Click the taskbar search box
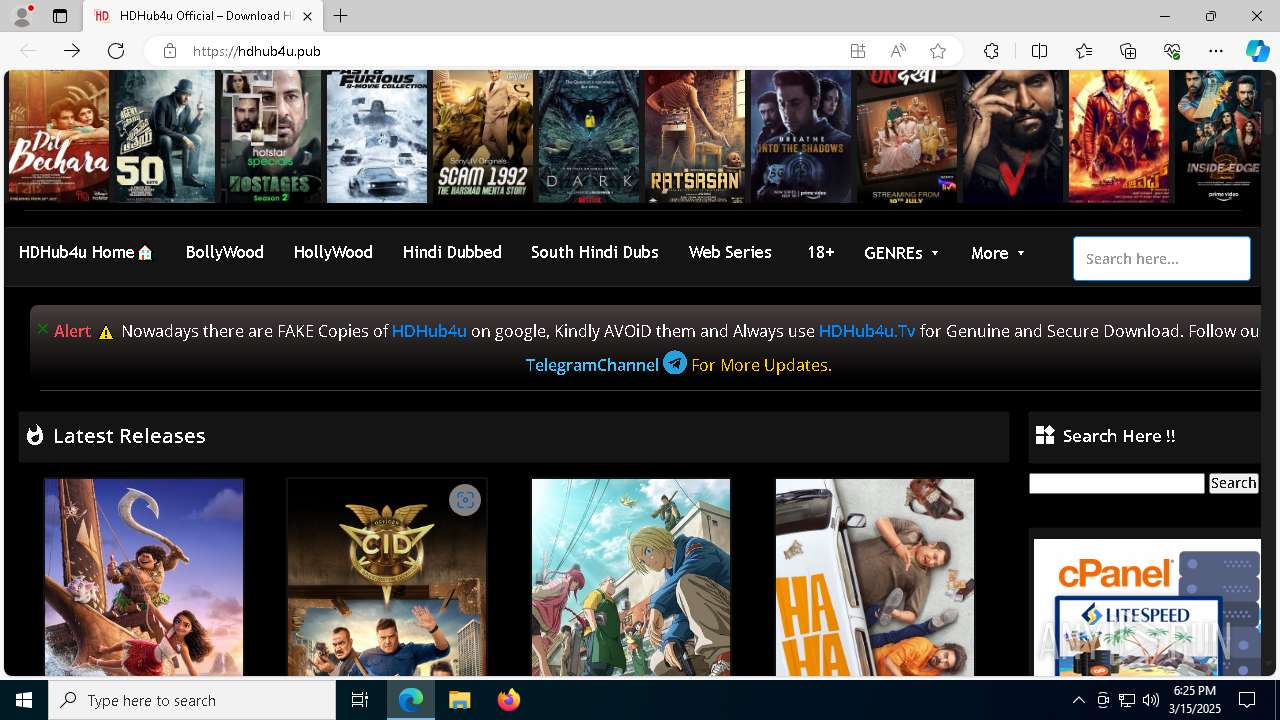Viewport: 1280px width, 720px height. [192, 700]
